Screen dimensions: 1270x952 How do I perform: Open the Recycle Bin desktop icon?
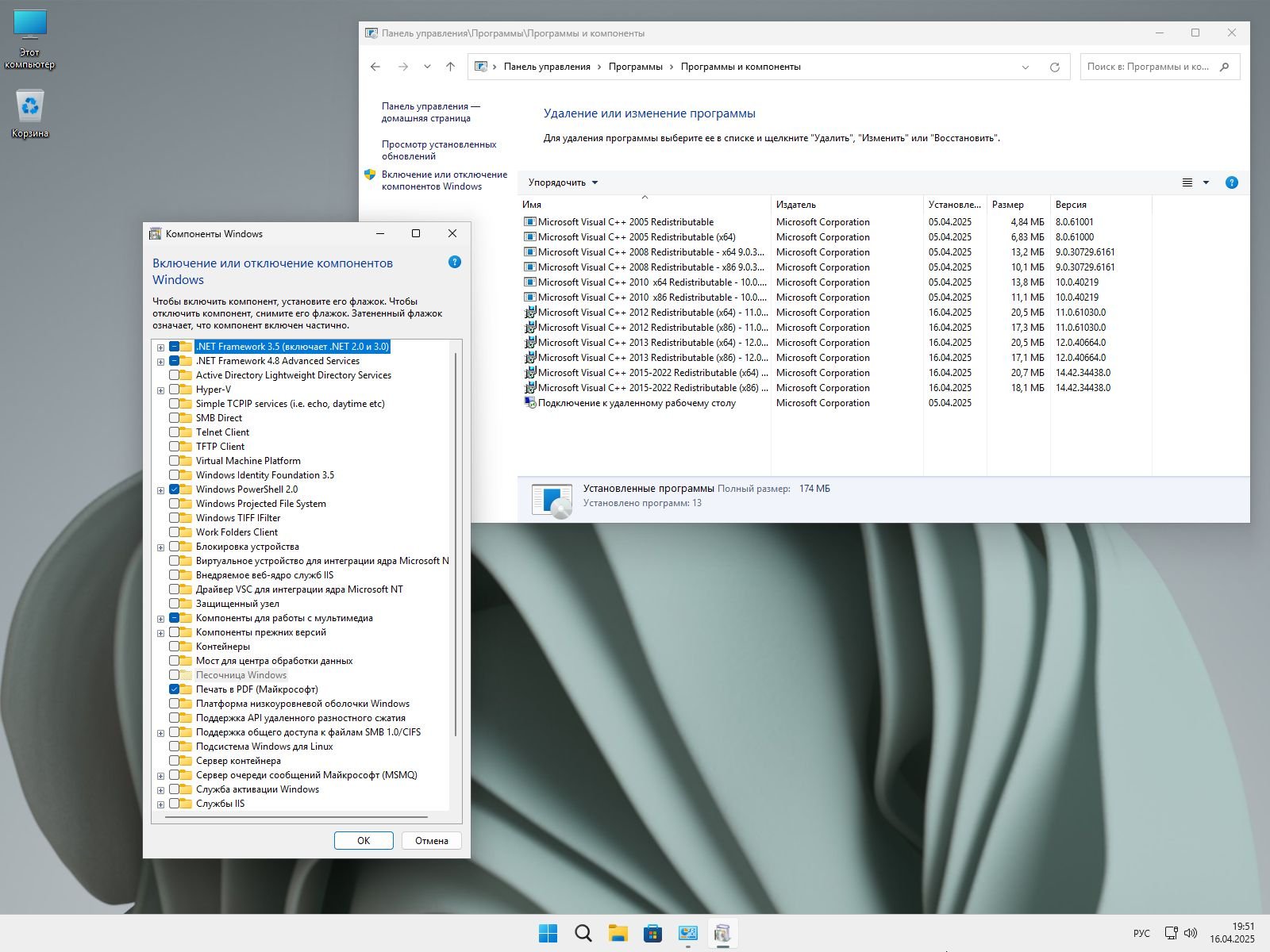point(30,113)
